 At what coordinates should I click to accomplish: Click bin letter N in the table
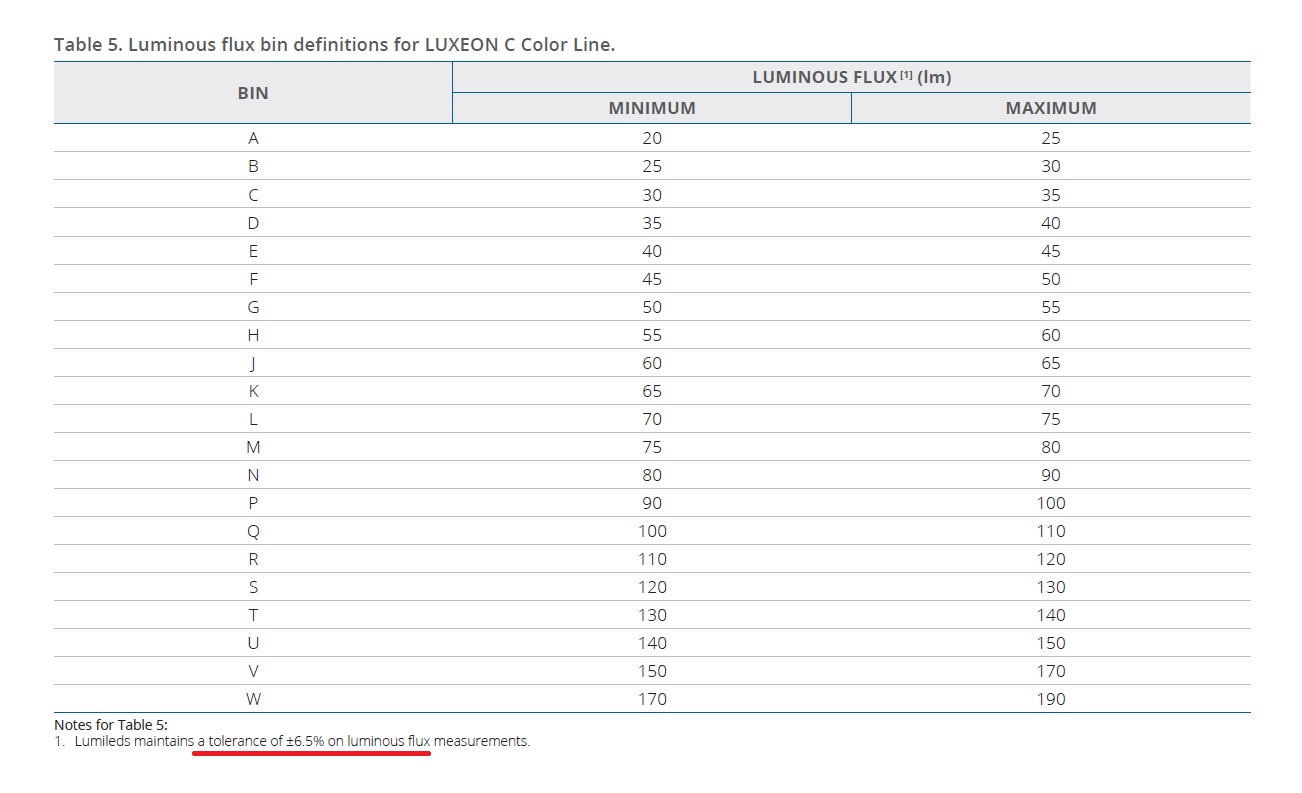(x=253, y=475)
